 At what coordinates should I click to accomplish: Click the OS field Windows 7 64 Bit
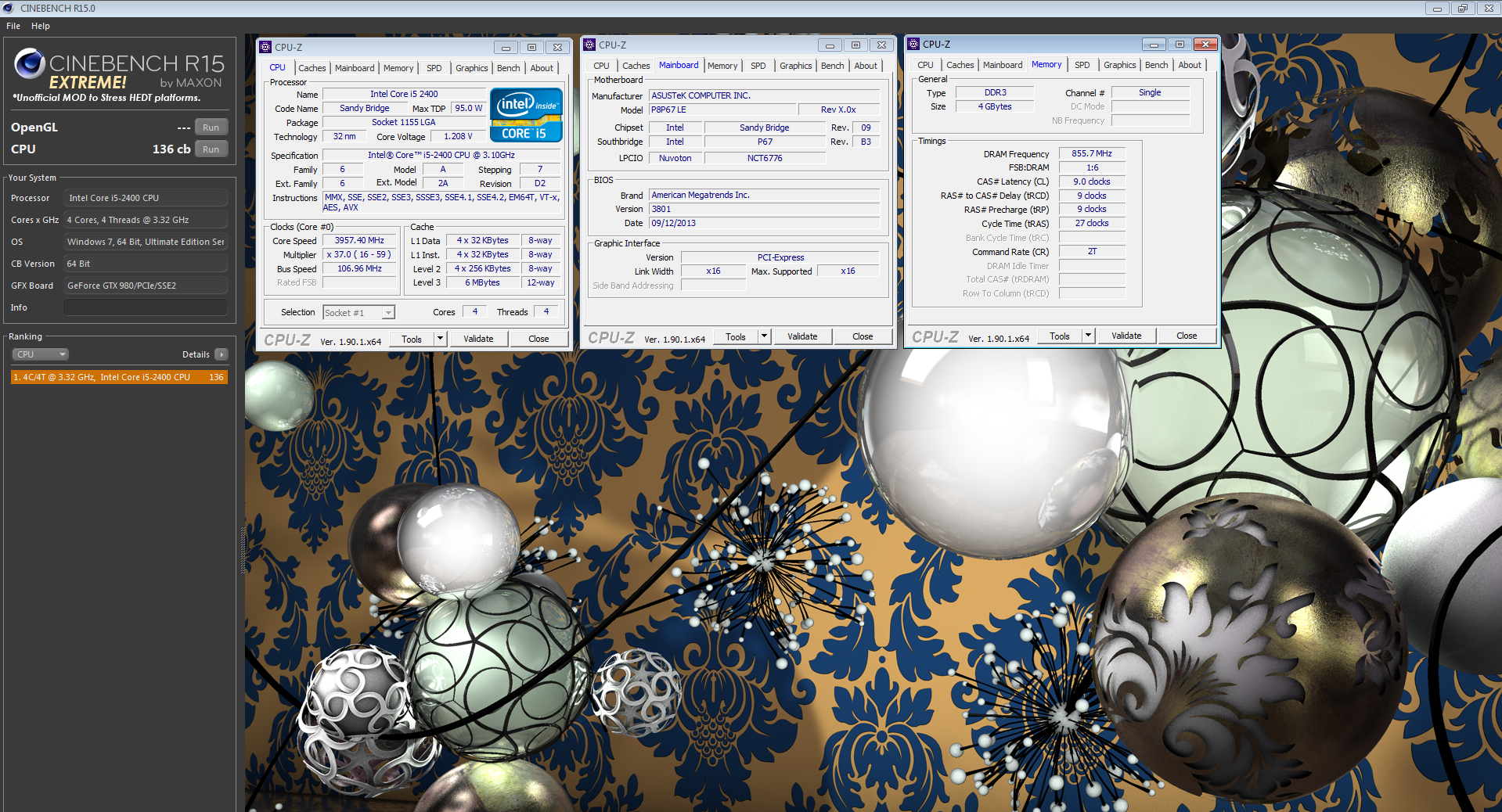(146, 242)
